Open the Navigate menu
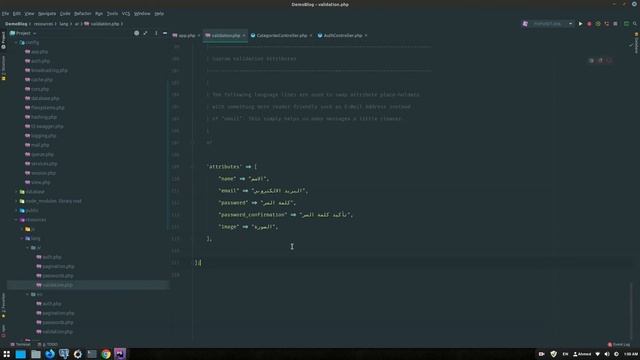The height and width of the screenshot is (360, 640). (x=47, y=13)
